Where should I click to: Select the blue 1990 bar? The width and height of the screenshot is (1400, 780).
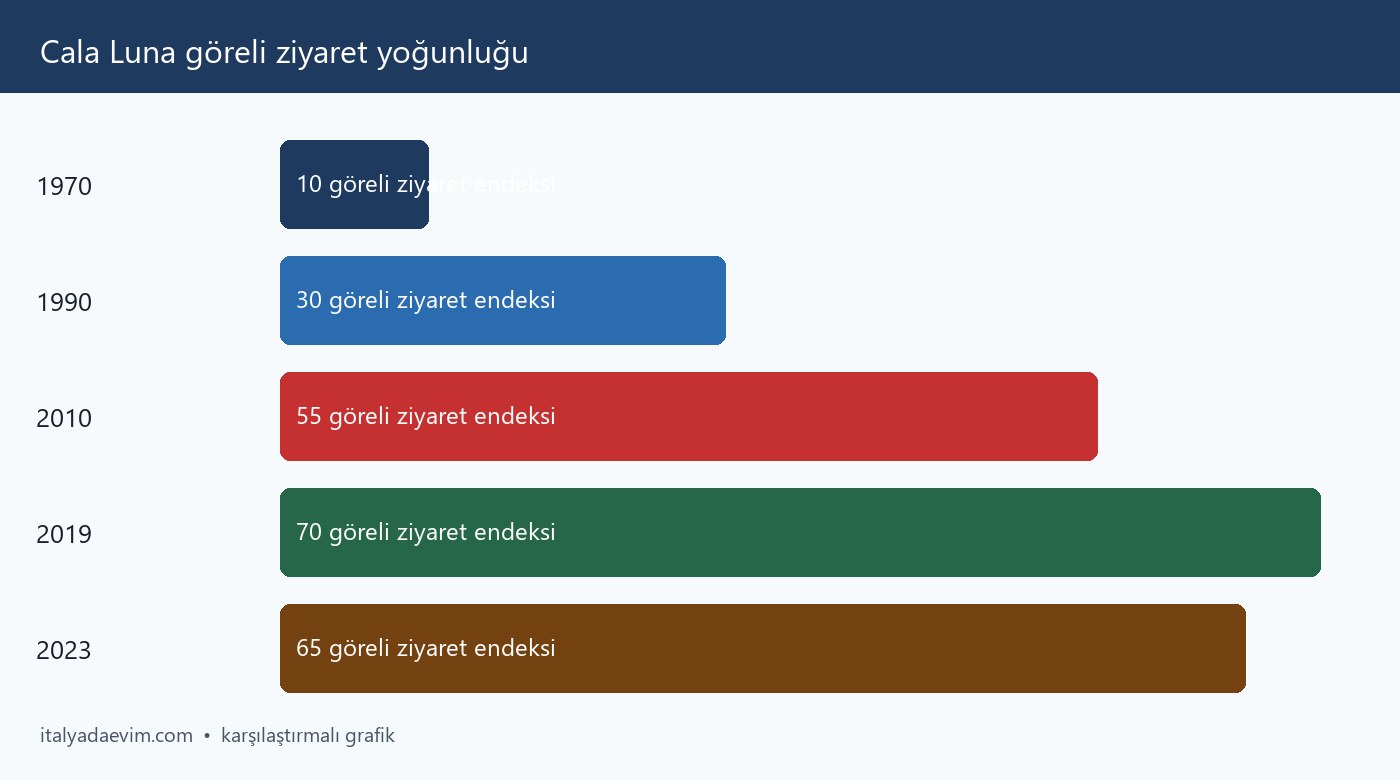point(503,300)
